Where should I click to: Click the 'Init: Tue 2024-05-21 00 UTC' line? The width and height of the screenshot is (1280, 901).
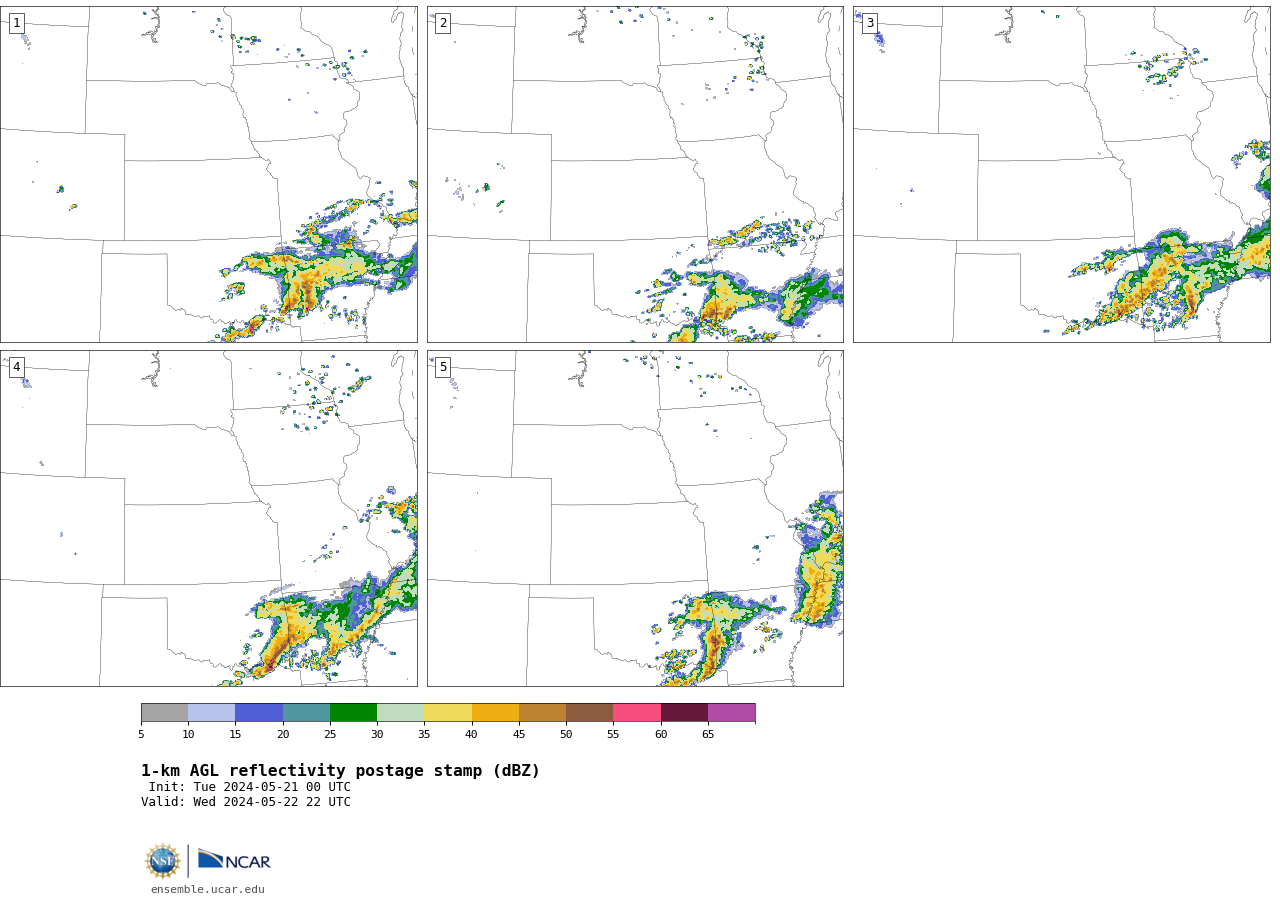[x=250, y=787]
